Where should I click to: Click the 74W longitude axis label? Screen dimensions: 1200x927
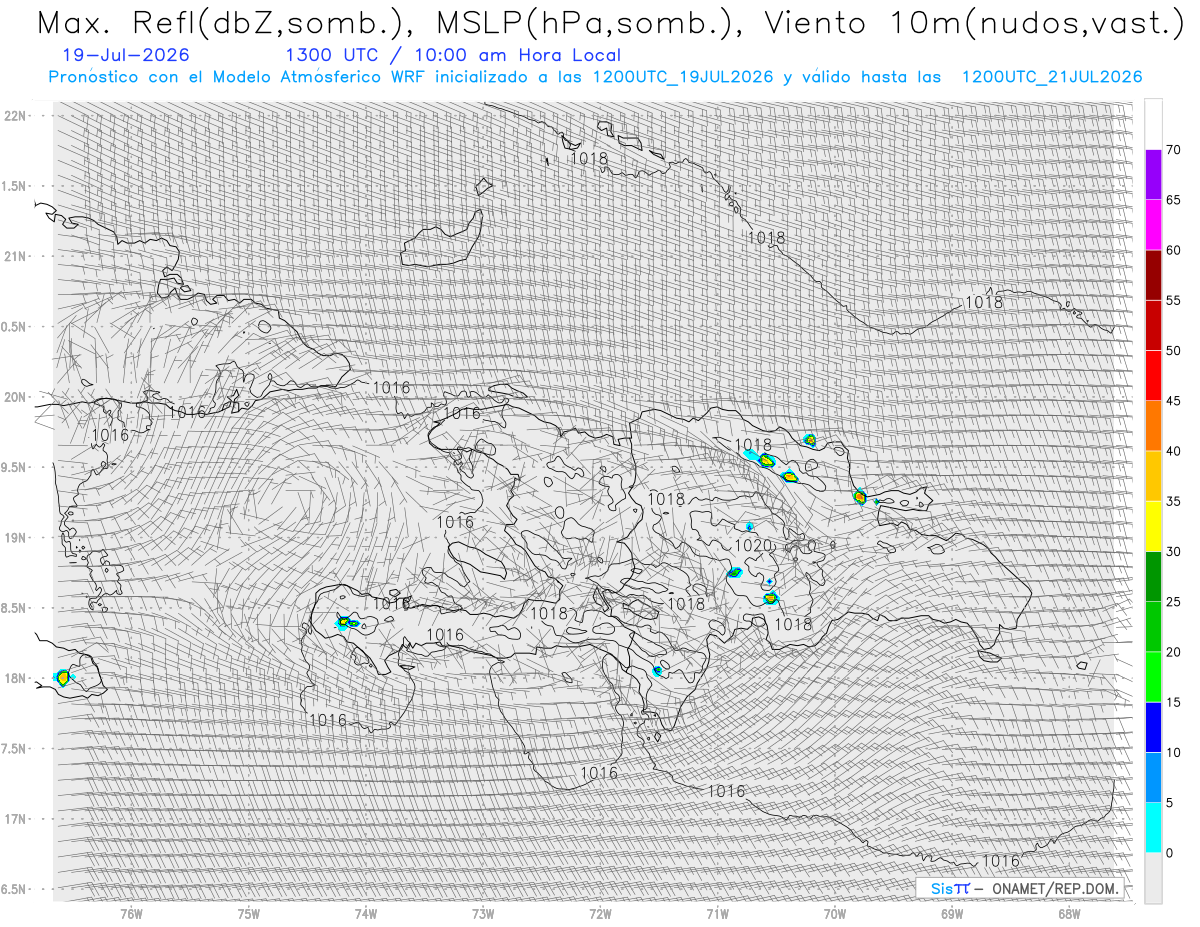pyautogui.click(x=366, y=914)
